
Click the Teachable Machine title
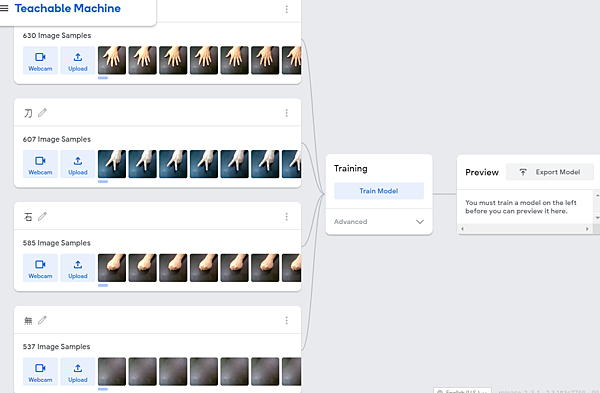[68, 8]
